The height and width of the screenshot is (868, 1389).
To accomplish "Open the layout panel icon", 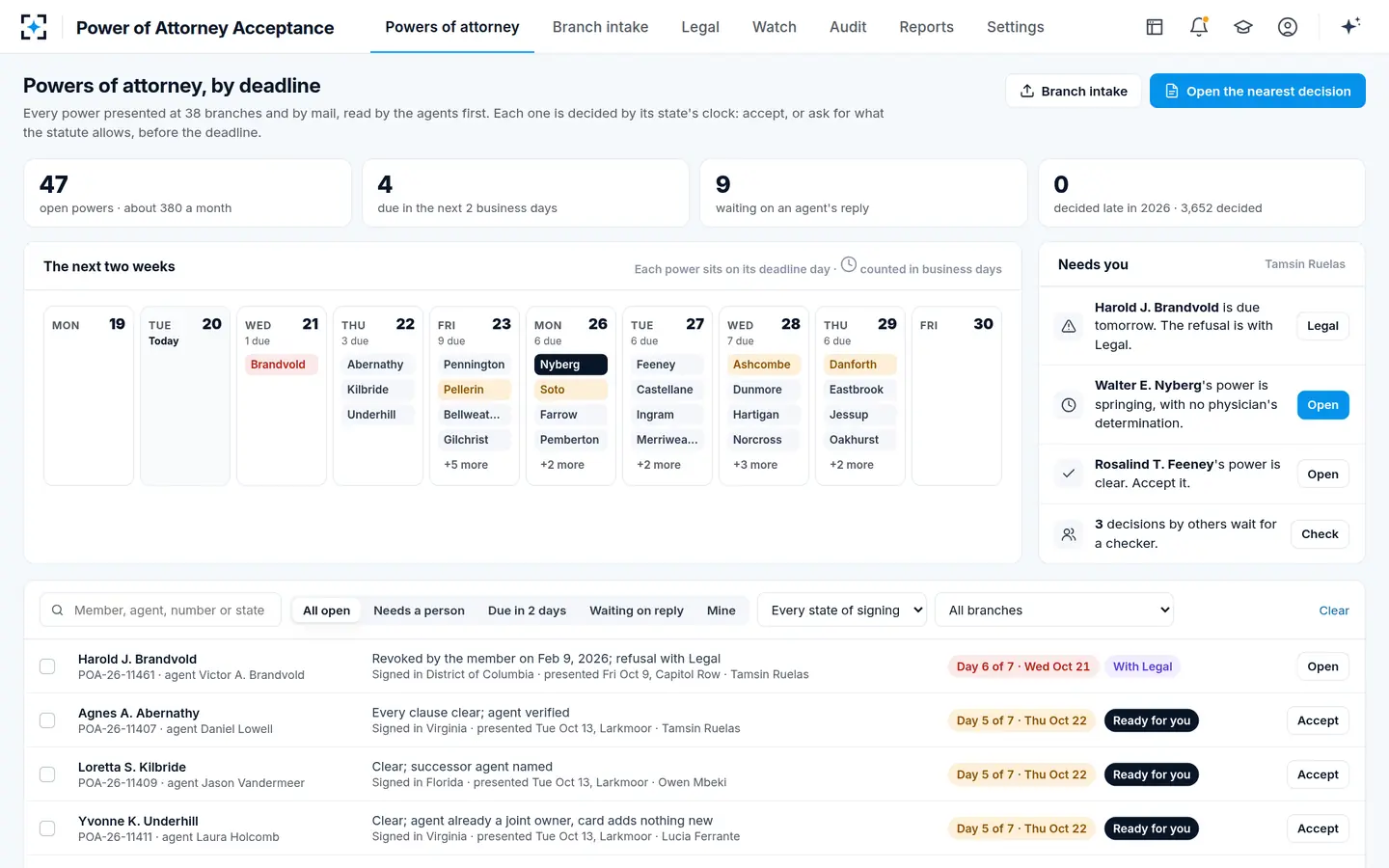I will (1155, 27).
